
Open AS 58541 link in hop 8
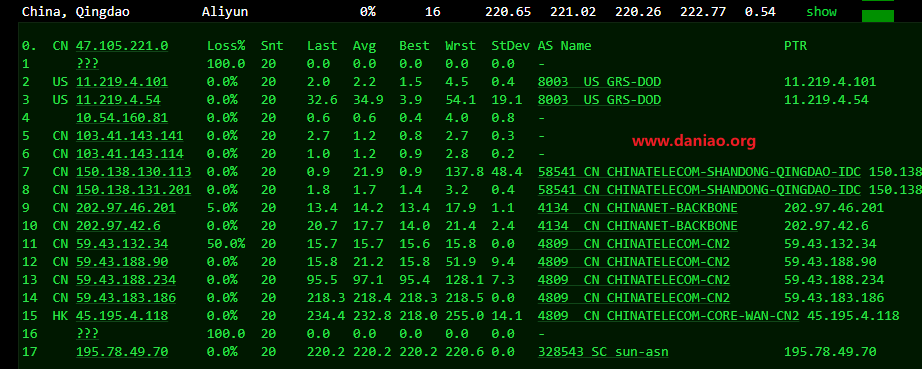[699, 190]
